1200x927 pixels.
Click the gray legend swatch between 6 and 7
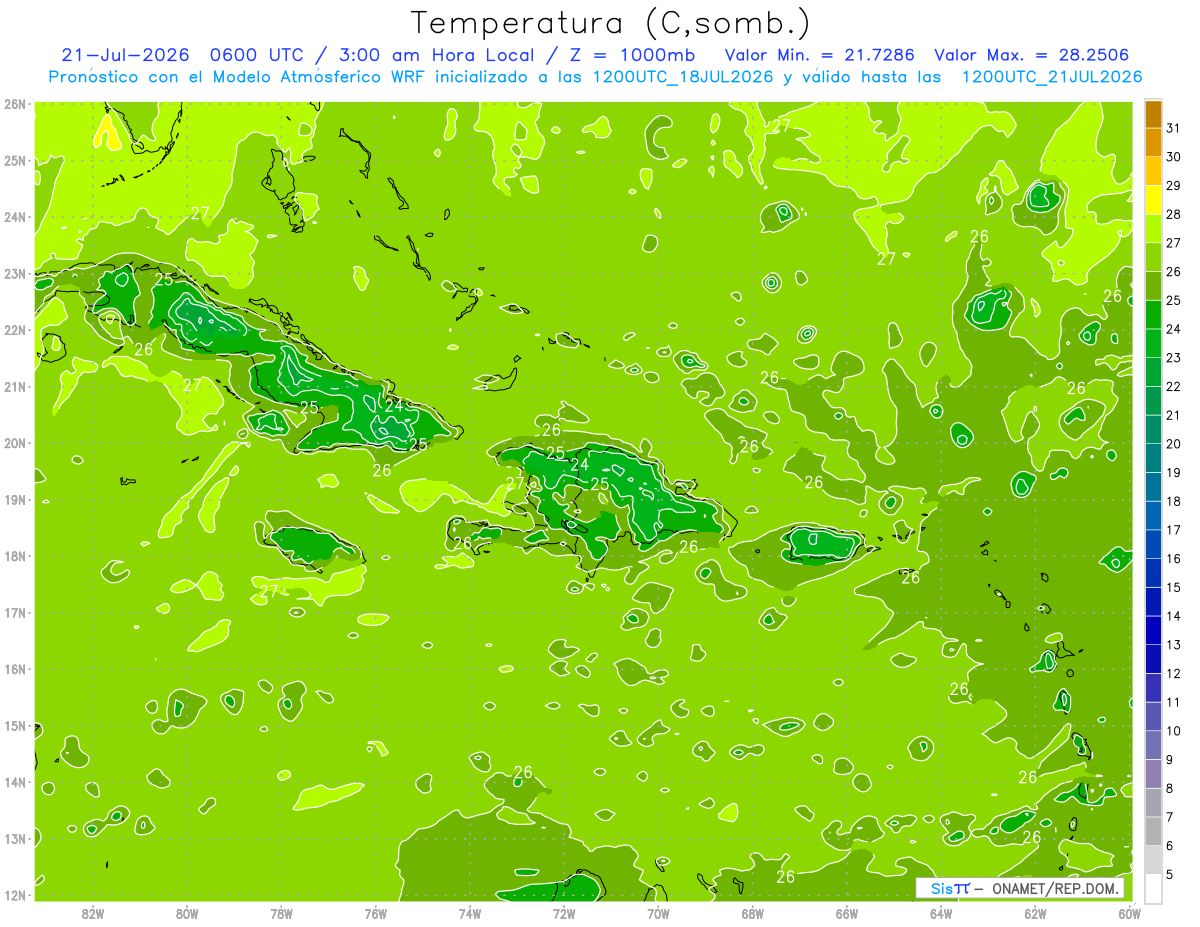[1153, 831]
